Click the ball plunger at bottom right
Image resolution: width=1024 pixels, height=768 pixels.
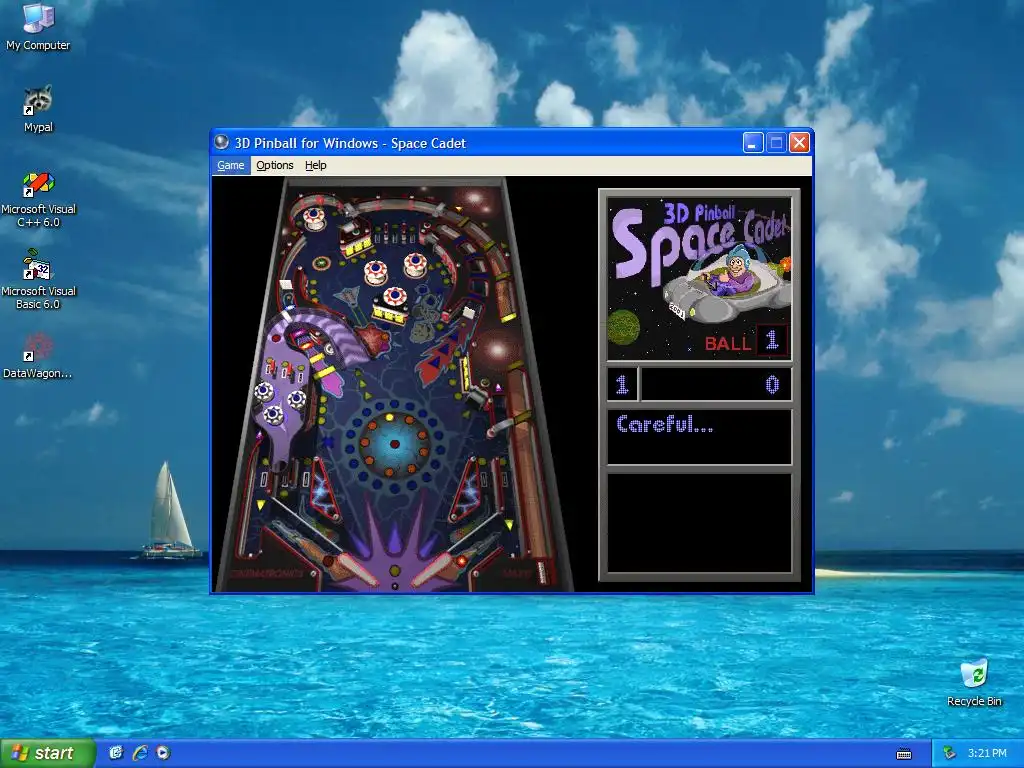[x=541, y=571]
